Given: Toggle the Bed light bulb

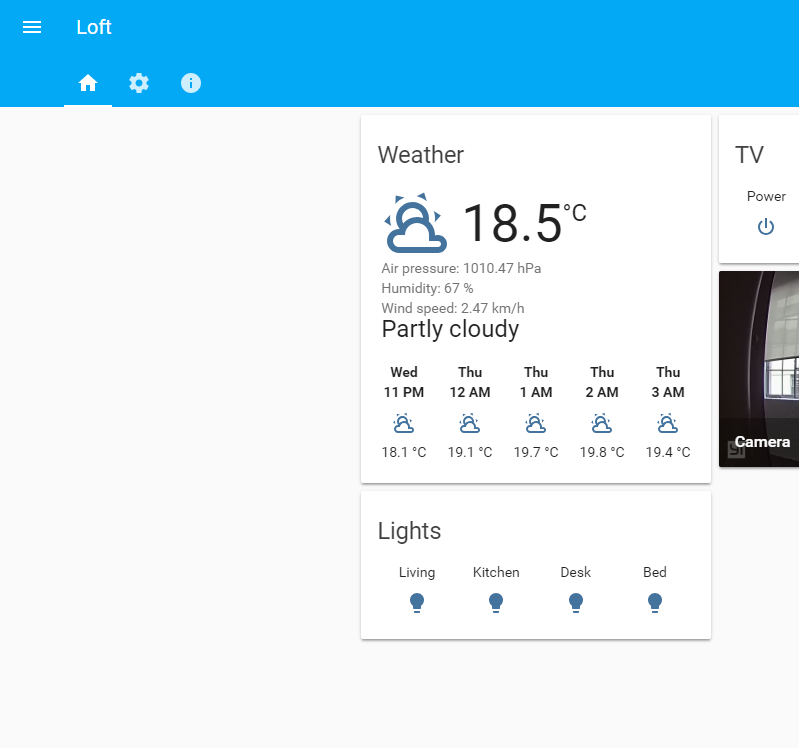Looking at the screenshot, I should click(655, 603).
